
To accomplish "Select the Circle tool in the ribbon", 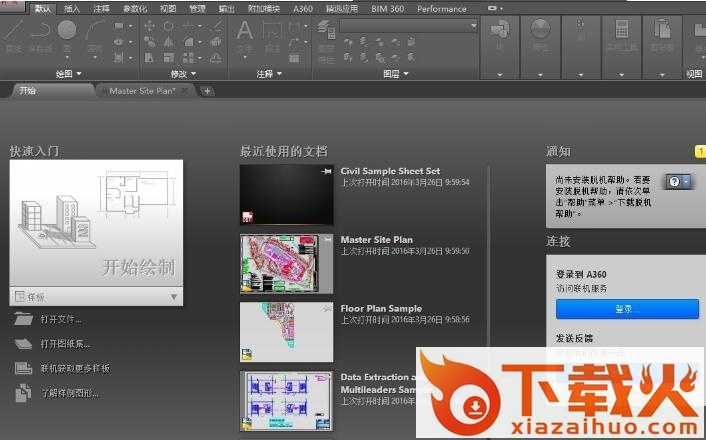I will tap(67, 31).
